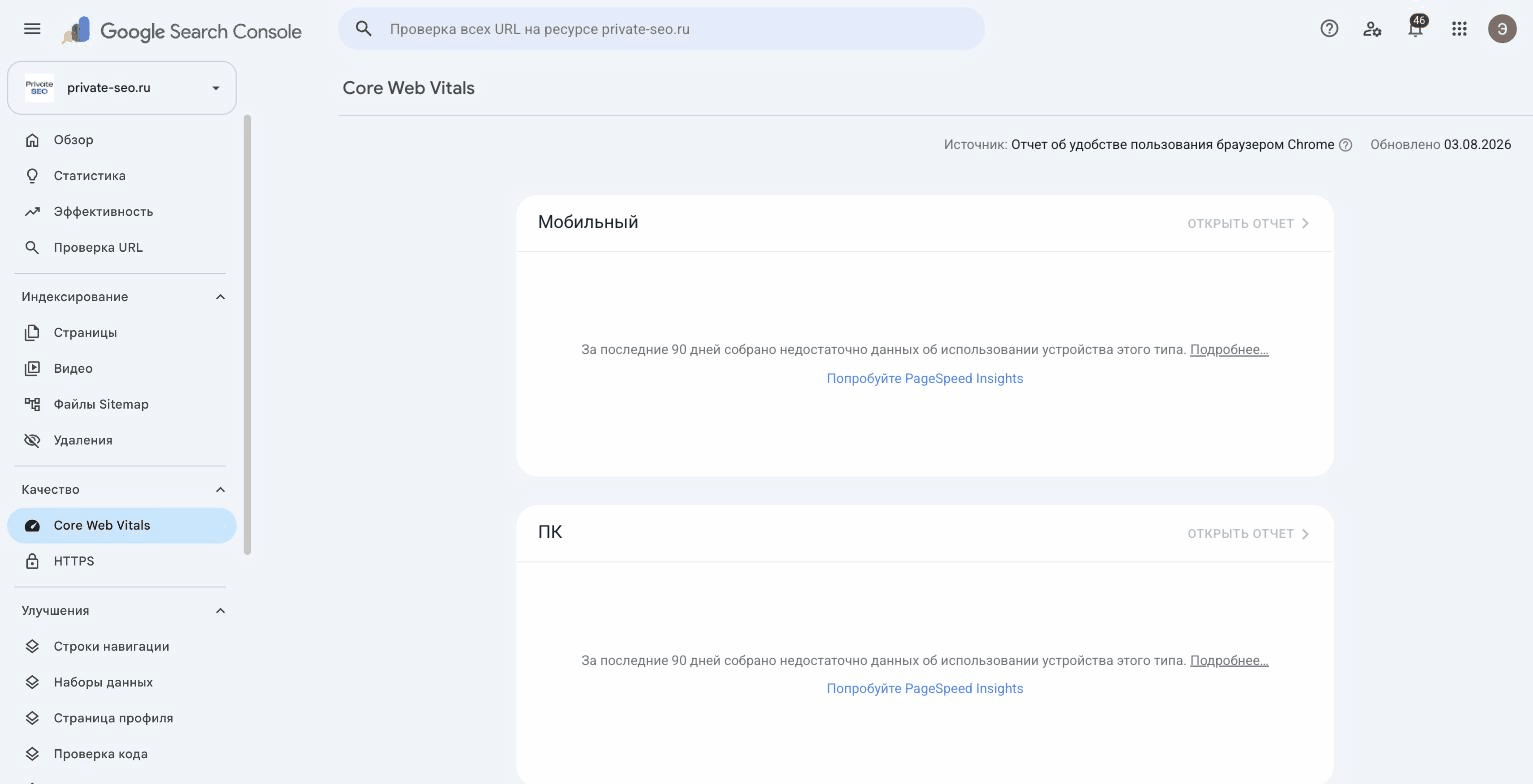1533x784 pixels.
Task: Click the Мобильный card title
Action: click(588, 222)
